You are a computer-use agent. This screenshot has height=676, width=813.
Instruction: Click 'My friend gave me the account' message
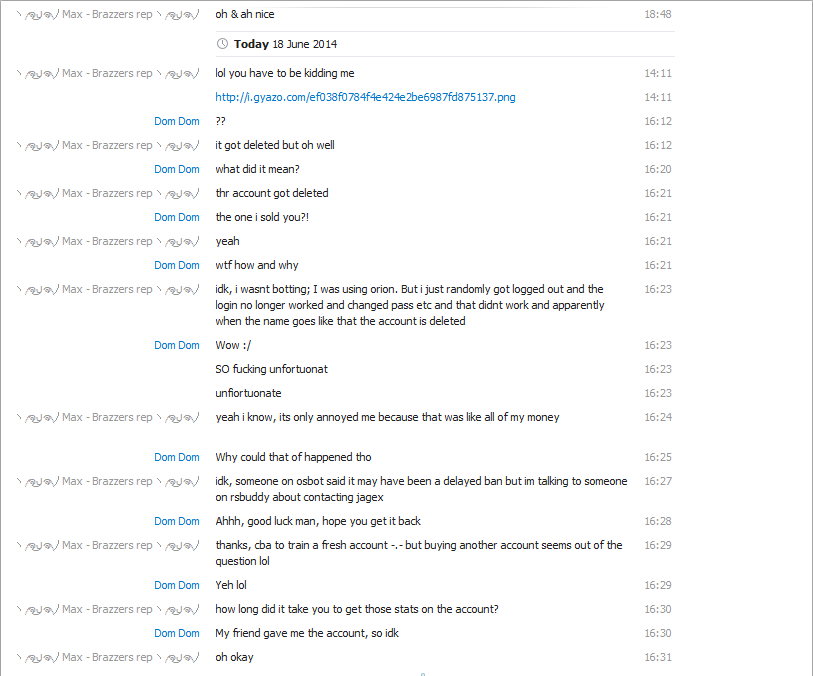(307, 633)
